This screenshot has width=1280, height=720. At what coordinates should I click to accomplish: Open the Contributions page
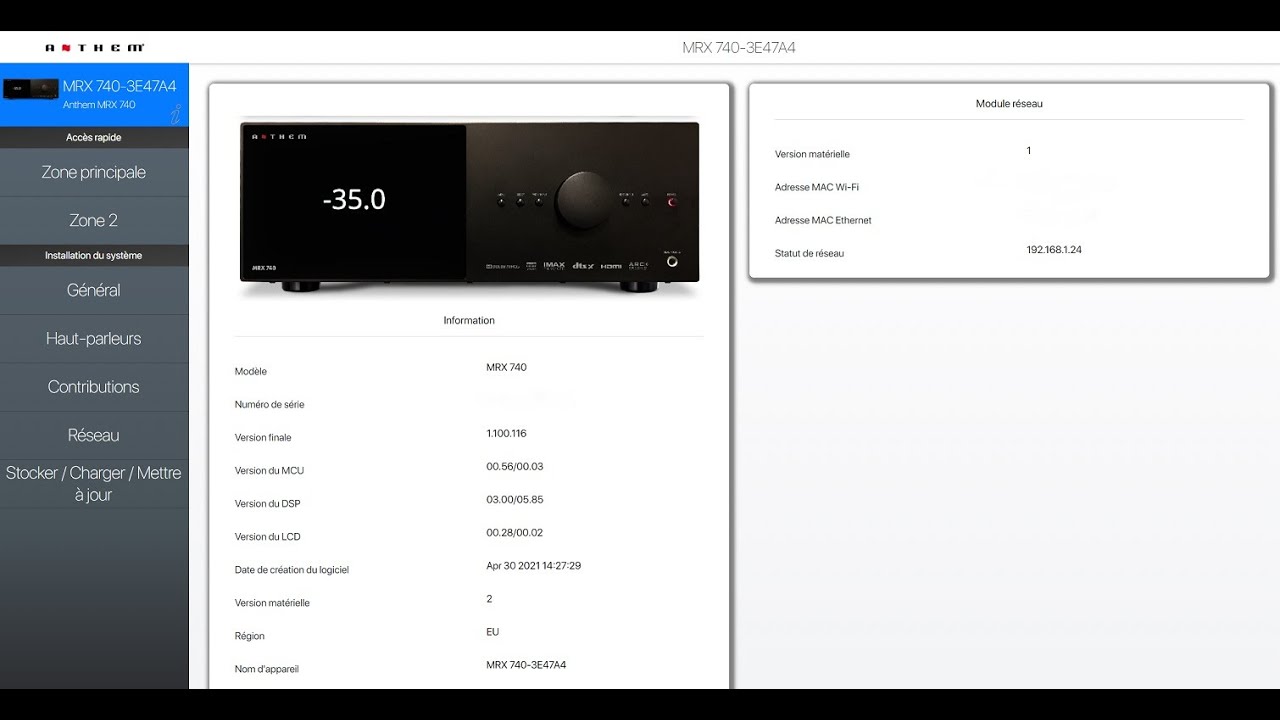(x=94, y=386)
